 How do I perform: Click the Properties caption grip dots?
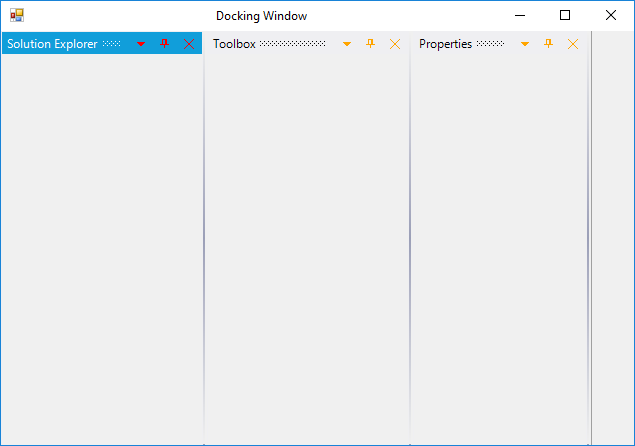(x=490, y=43)
